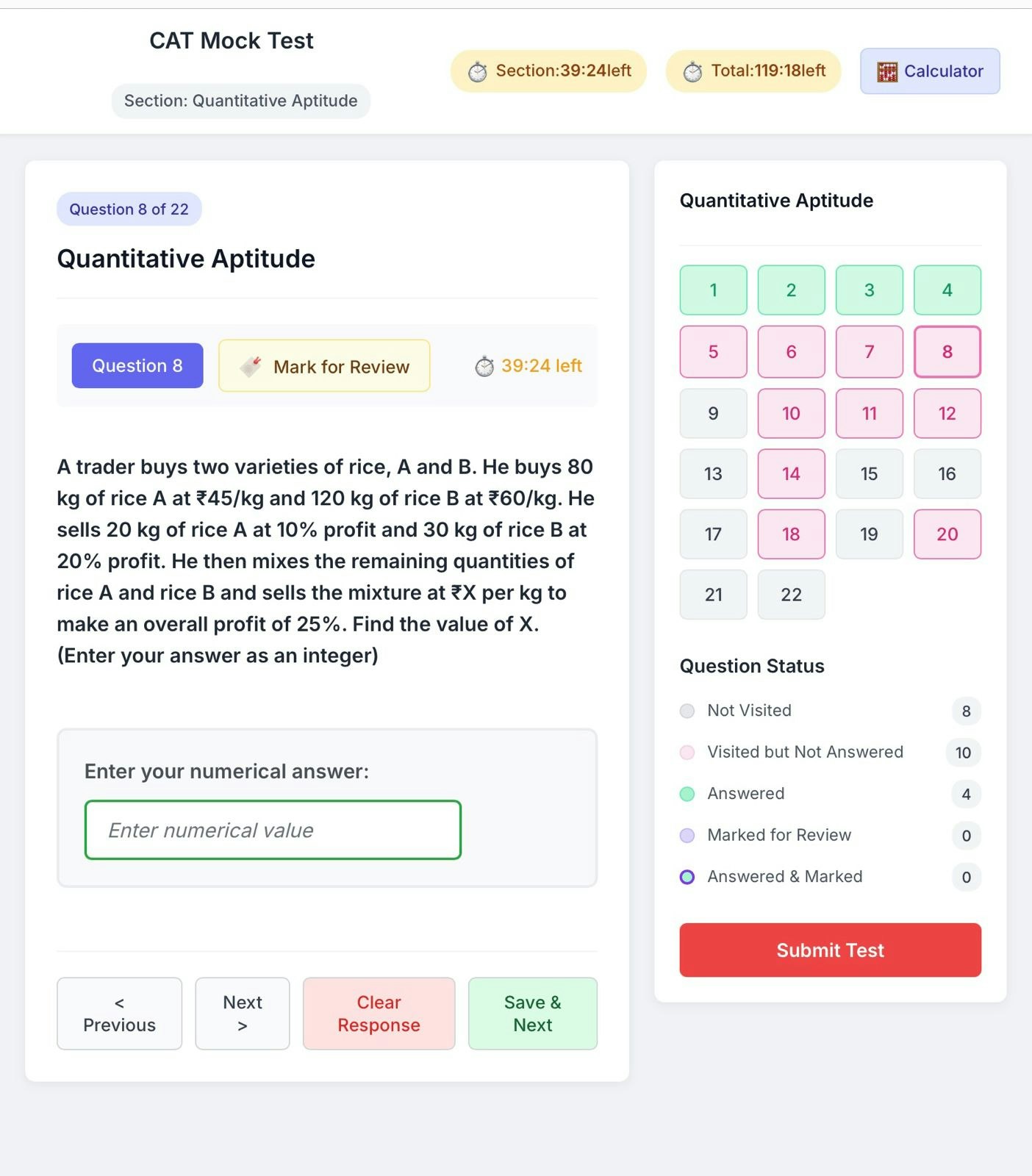Click the question timer clock icon
This screenshot has width=1032, height=1176.
coord(484,366)
